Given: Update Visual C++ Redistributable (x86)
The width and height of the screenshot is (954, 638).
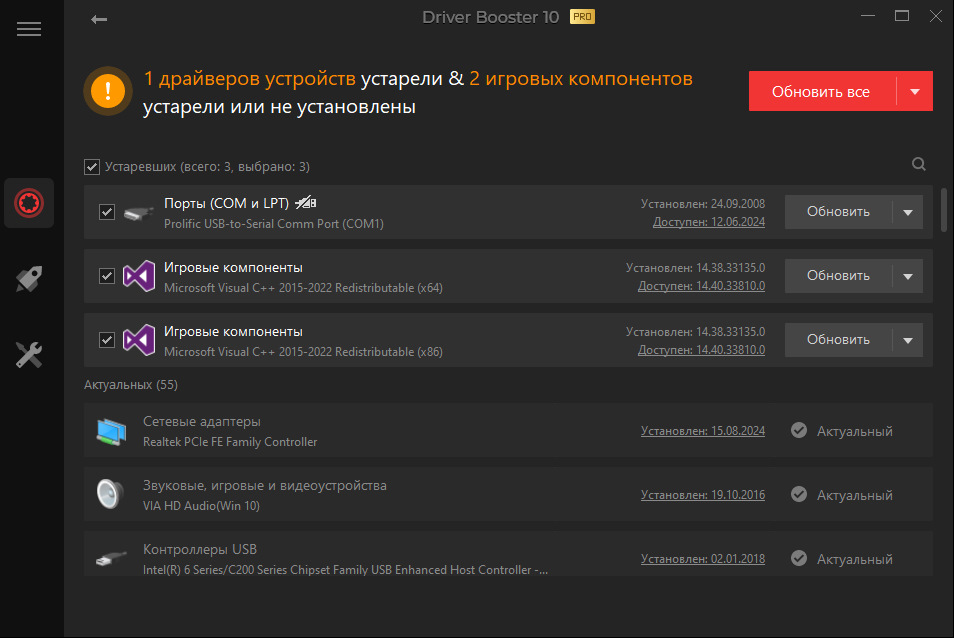Looking at the screenshot, I should (x=838, y=340).
